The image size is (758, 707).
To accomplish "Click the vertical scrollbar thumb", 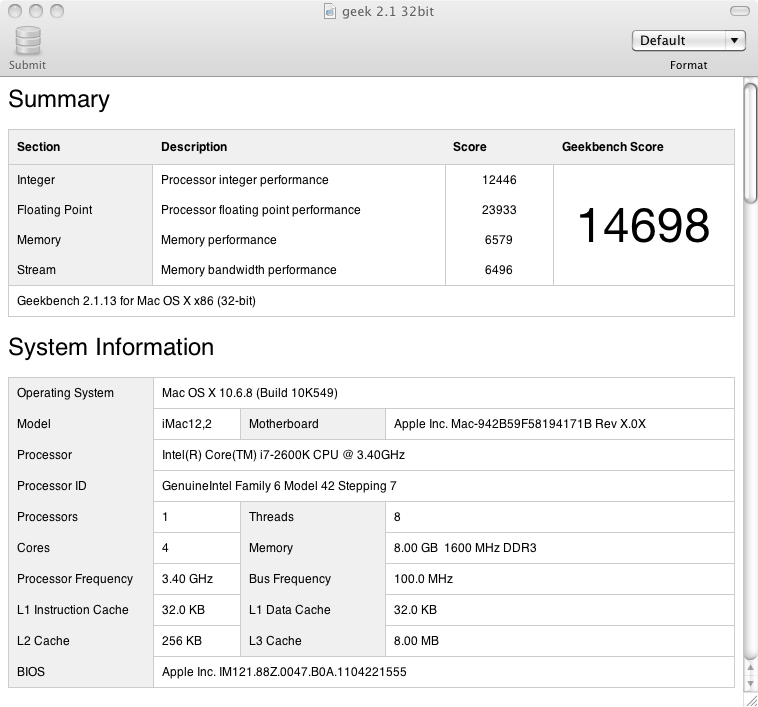I will [750, 142].
